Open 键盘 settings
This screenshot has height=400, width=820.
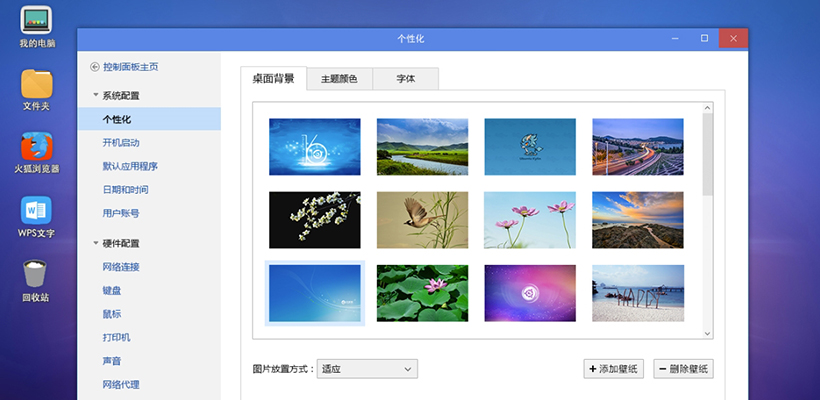click(x=112, y=291)
